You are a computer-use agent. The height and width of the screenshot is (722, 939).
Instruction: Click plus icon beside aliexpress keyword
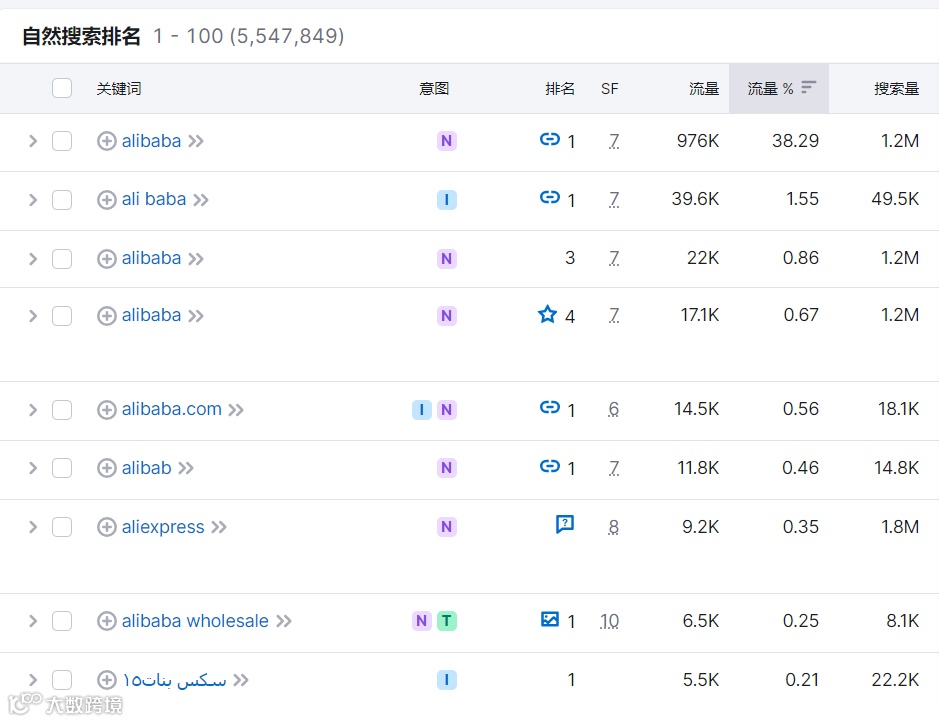coord(107,527)
